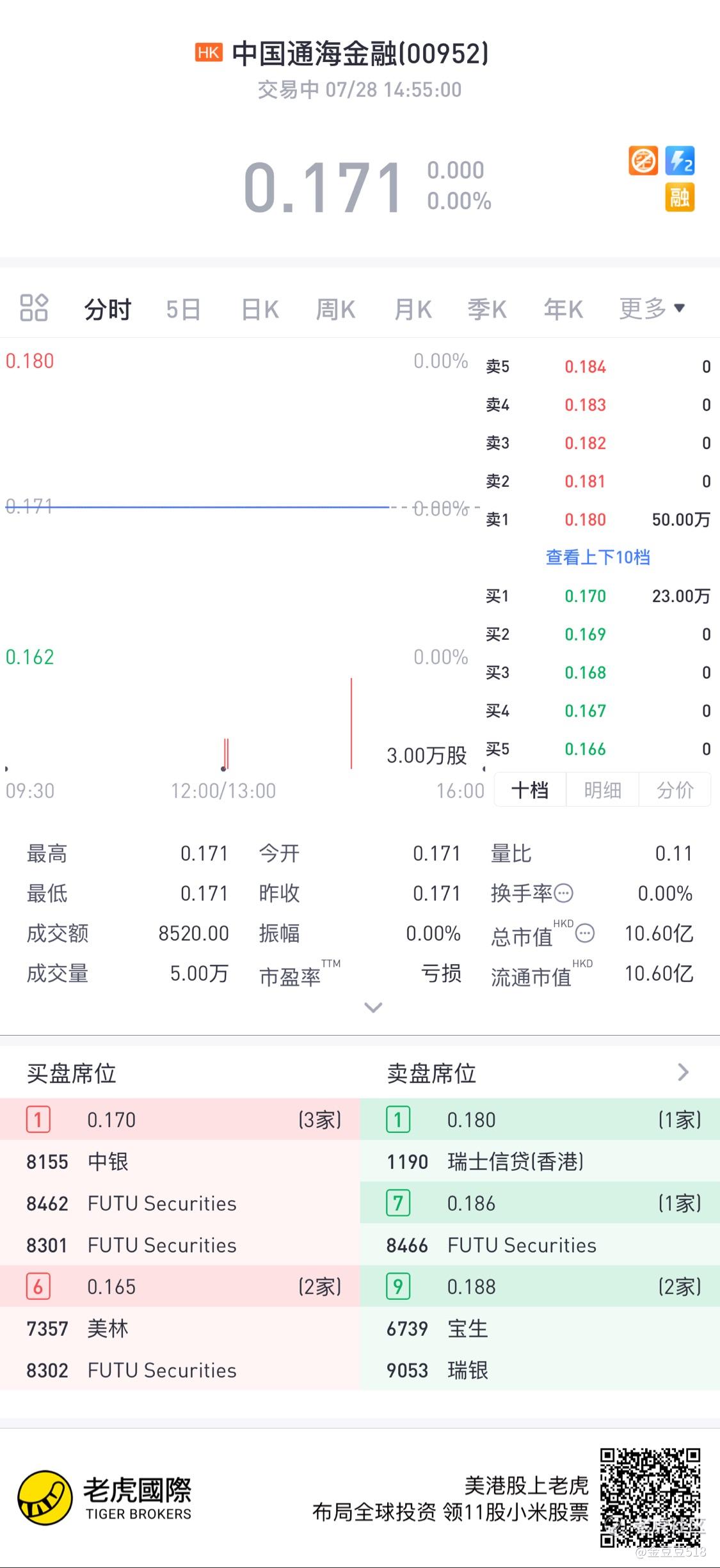
Task: Select the 日K chart tab
Action: [260, 309]
